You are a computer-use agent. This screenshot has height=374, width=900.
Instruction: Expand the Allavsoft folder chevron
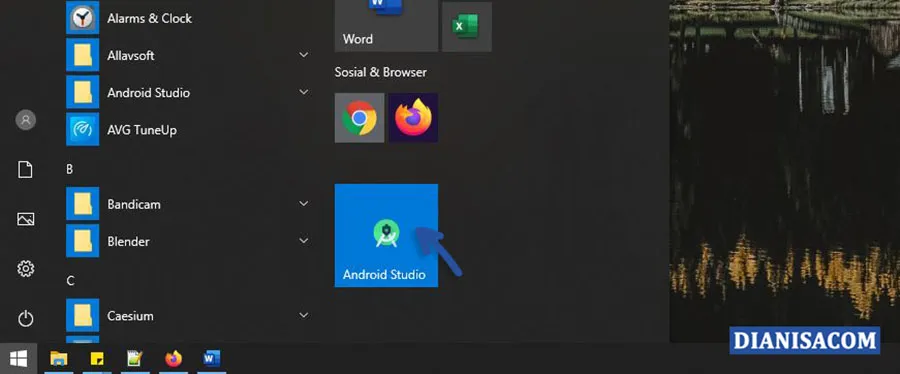304,55
